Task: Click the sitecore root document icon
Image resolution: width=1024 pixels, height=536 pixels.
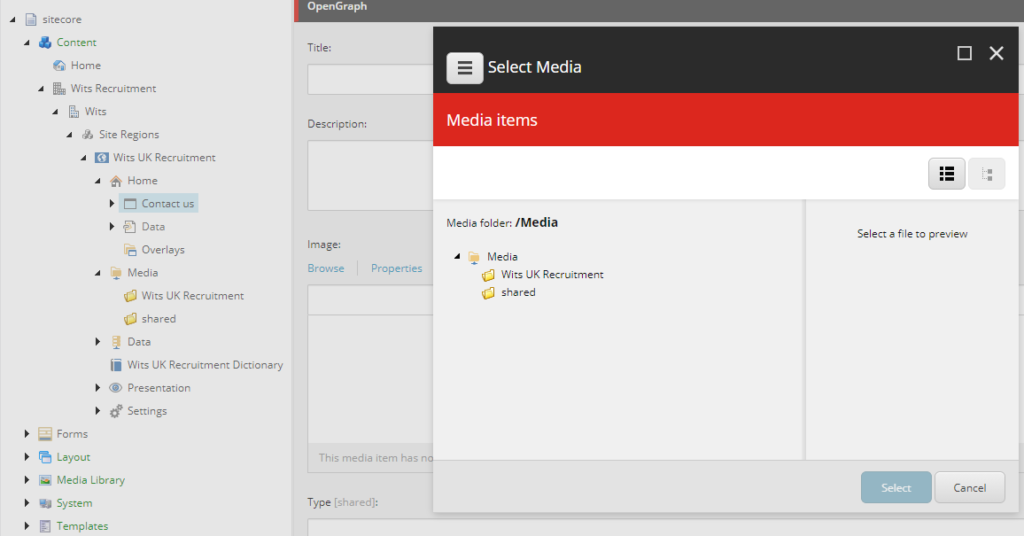Action: pyautogui.click(x=31, y=20)
